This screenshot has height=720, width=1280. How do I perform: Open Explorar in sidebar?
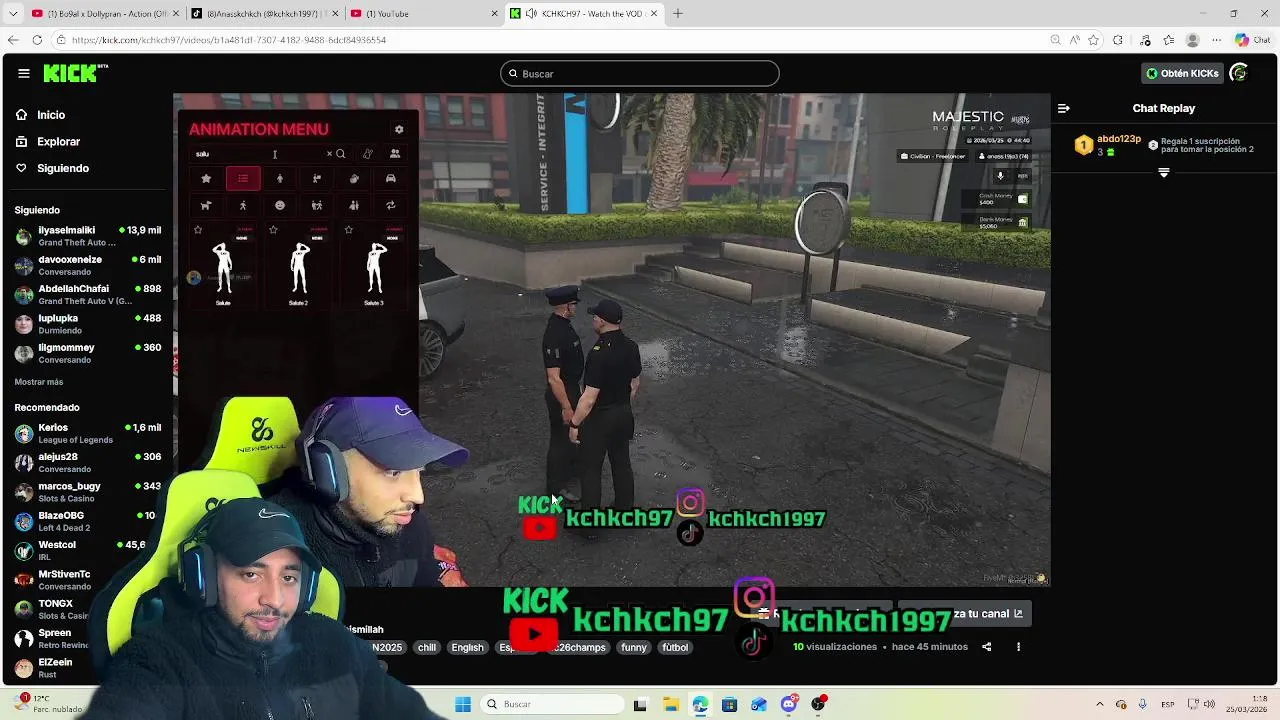(47, 142)
